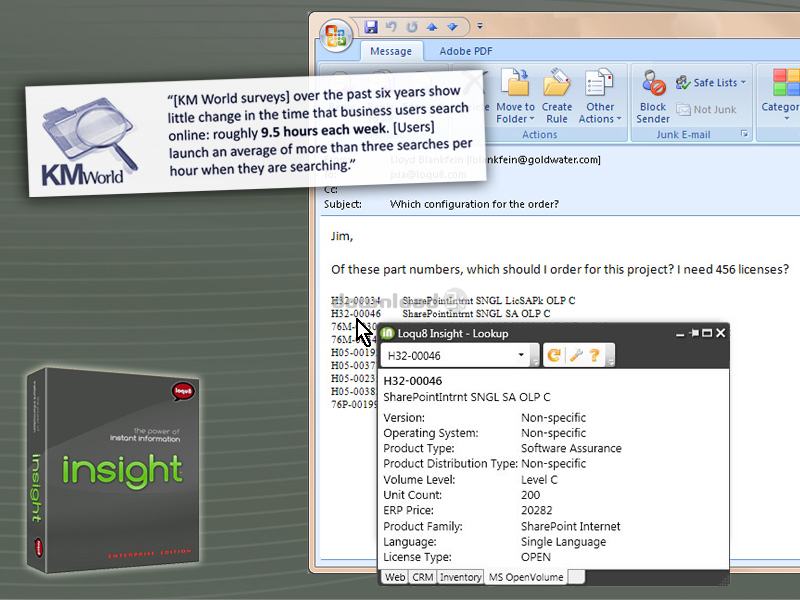Click Create Rule in Actions group
The width and height of the screenshot is (800, 600).
pyautogui.click(x=557, y=96)
